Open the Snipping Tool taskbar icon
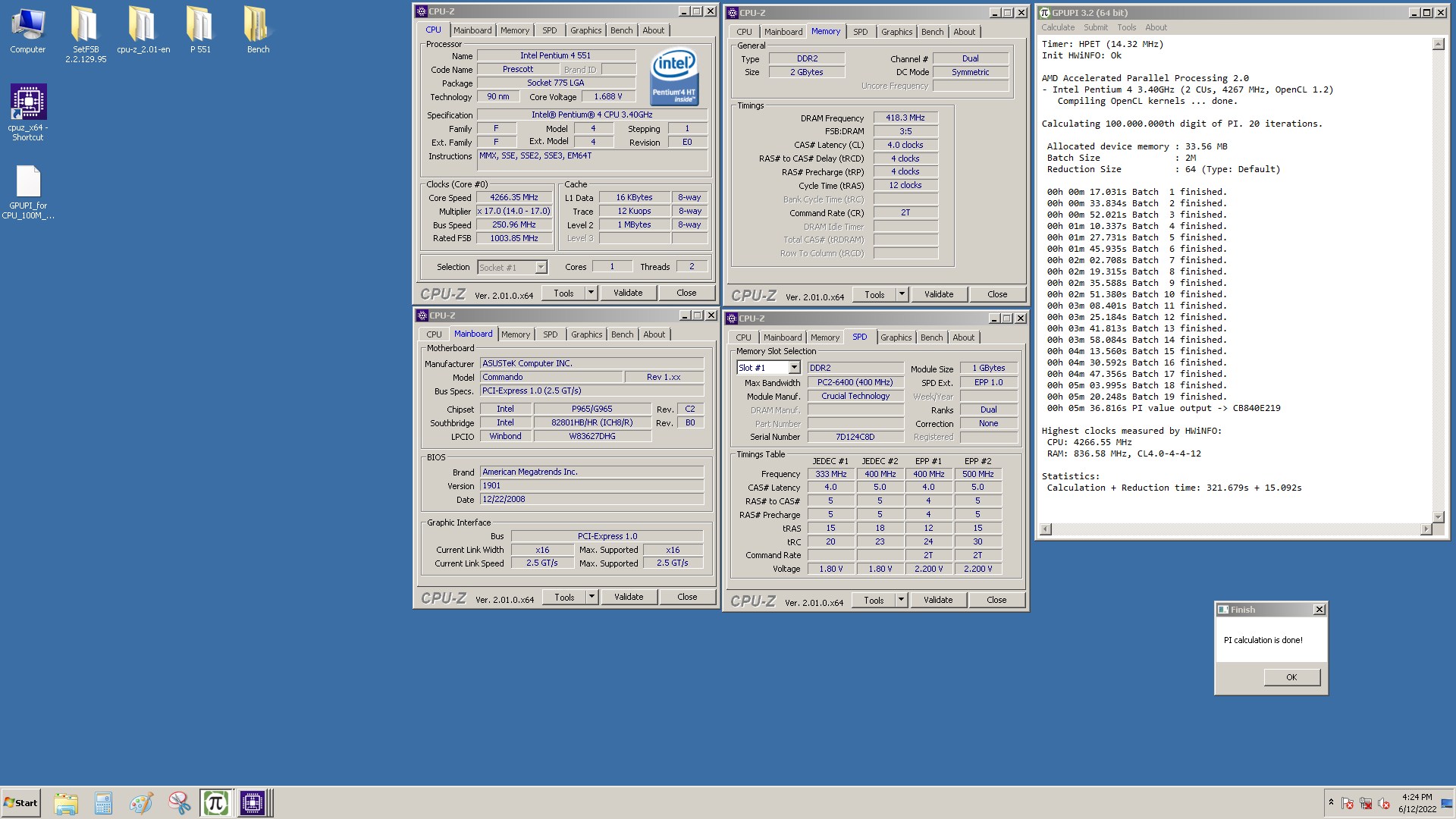 (179, 803)
